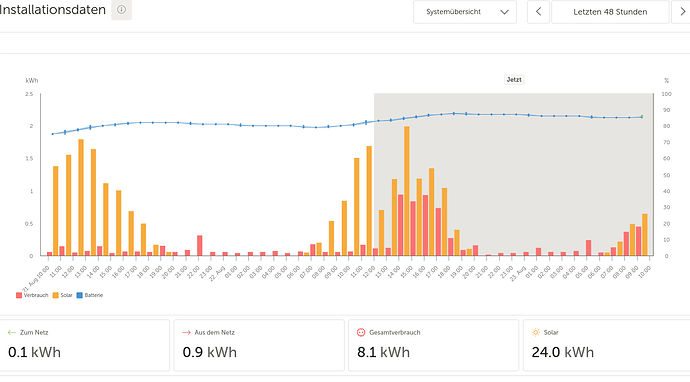Click the Aus dem Netz red arrow icon
Image resolution: width=690 pixels, height=382 pixels.
(x=186, y=332)
